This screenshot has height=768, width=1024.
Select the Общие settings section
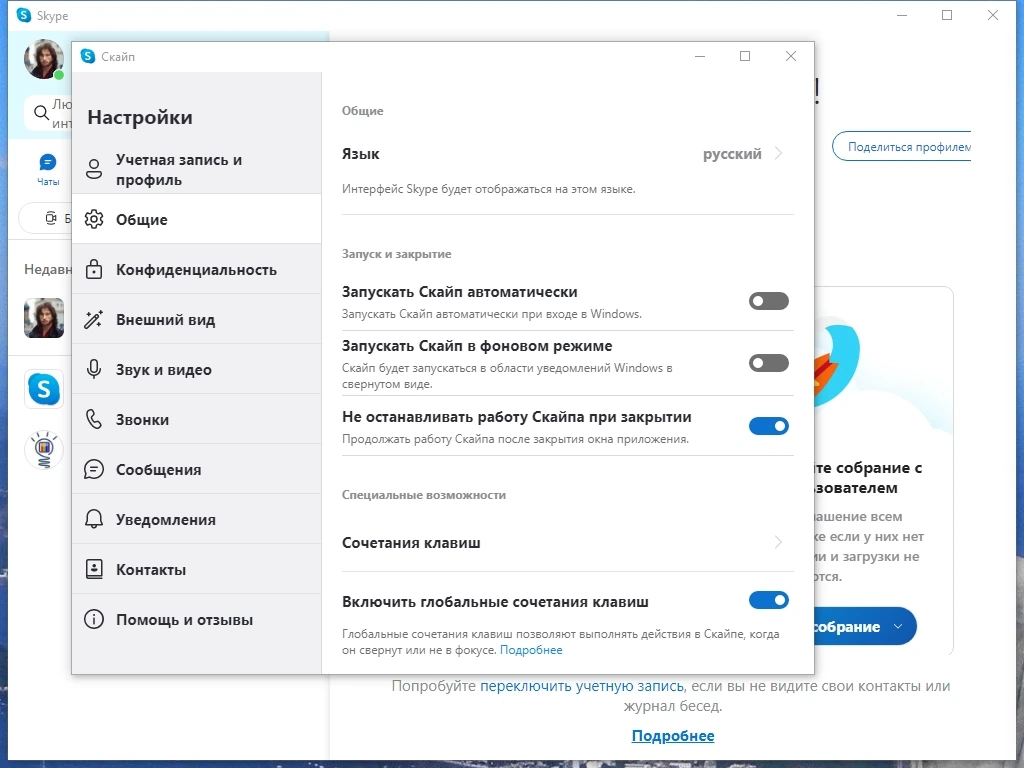(197, 219)
